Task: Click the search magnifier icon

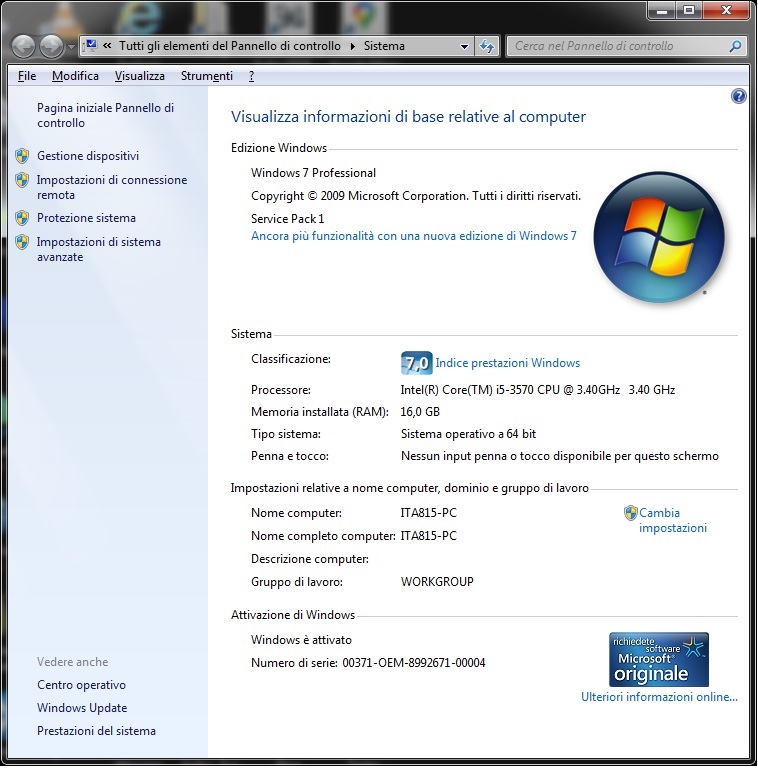Action: [735, 47]
